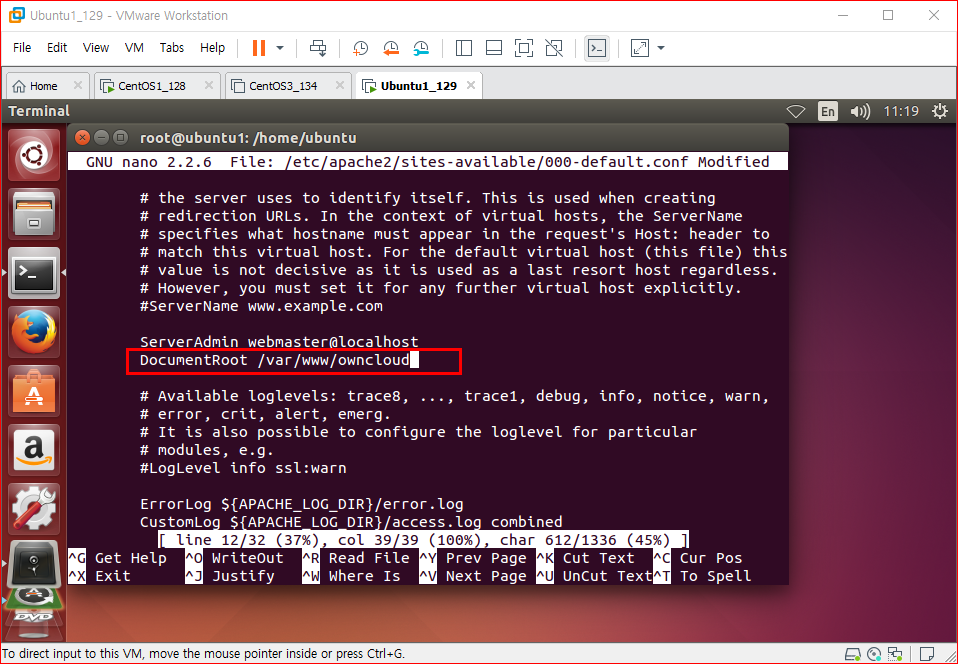This screenshot has height=664, width=958.
Task: Click the disk drive launcher icon
Action: [34, 565]
